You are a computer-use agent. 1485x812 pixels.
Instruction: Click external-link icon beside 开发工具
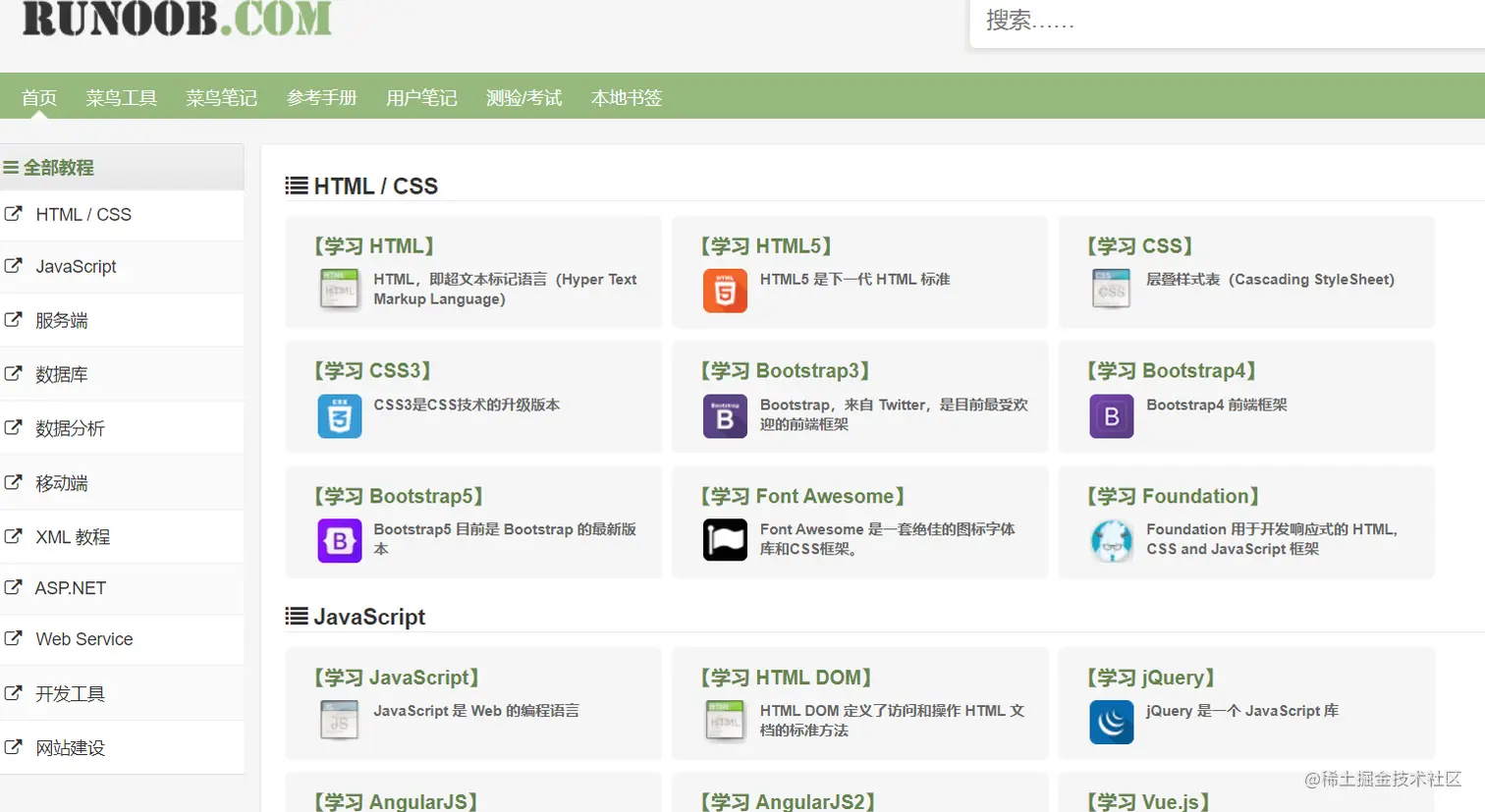coord(14,693)
